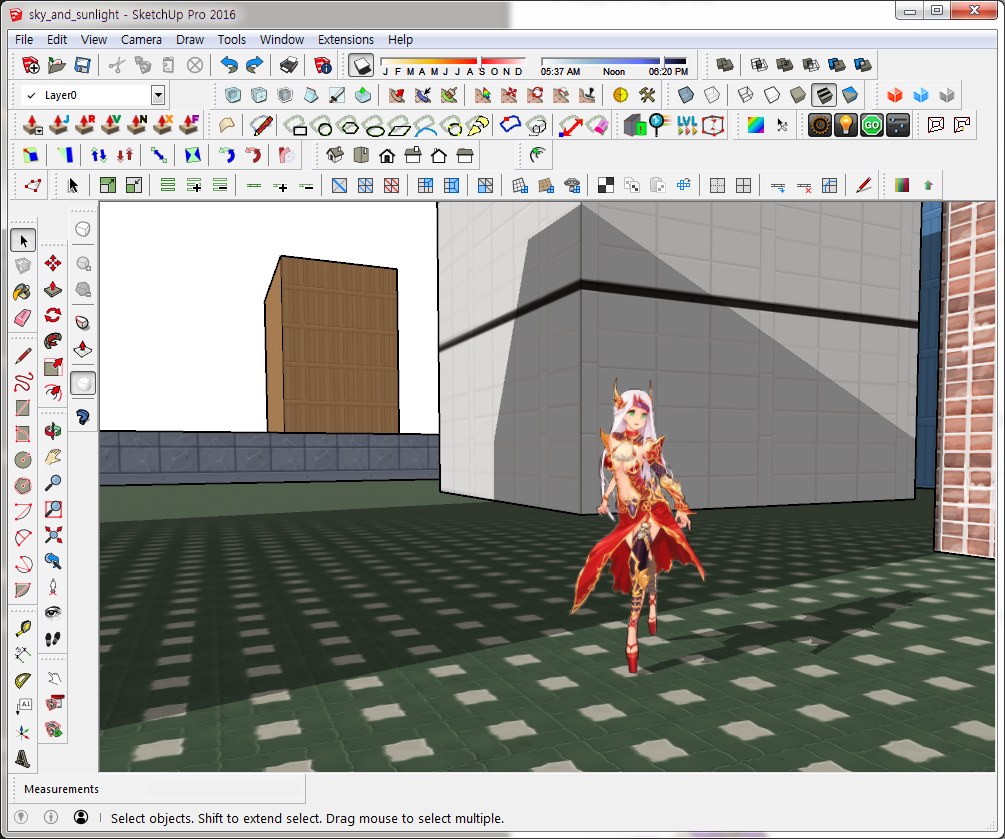This screenshot has height=839, width=1005.
Task: Select the Follow Me tool
Action: [53, 341]
